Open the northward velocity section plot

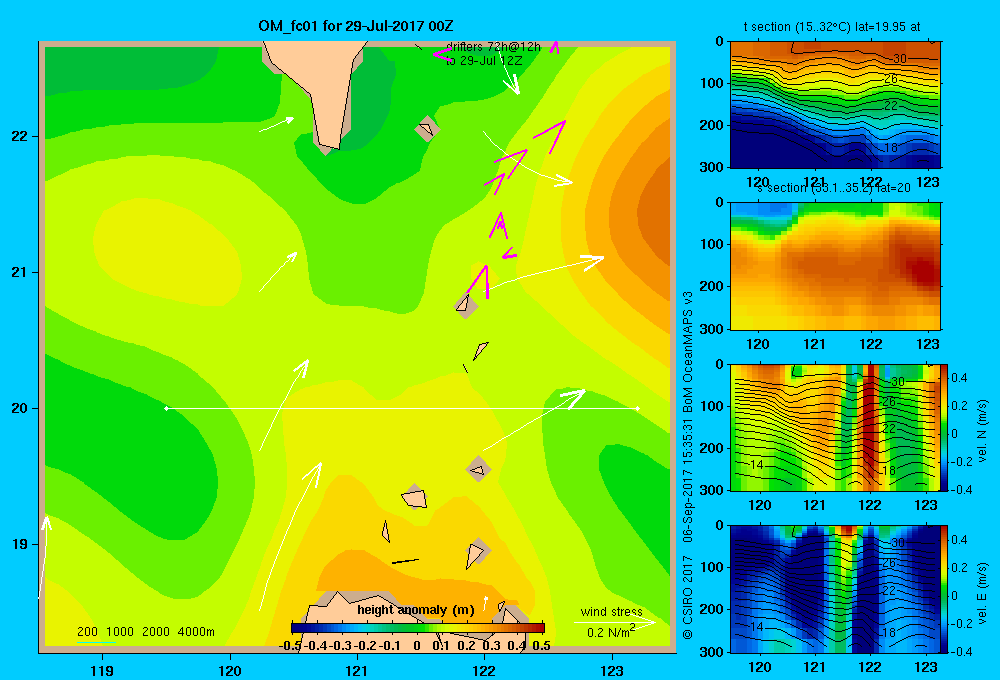[x=835, y=427]
